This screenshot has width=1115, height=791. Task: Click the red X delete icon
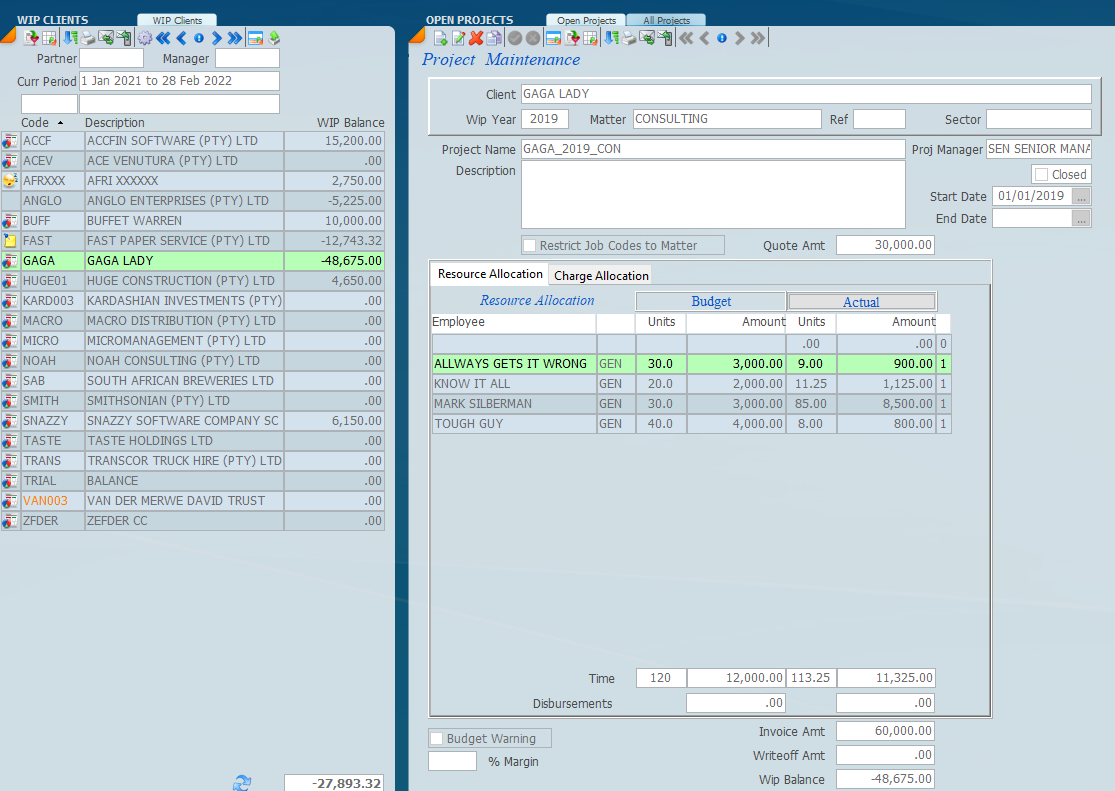click(476, 38)
